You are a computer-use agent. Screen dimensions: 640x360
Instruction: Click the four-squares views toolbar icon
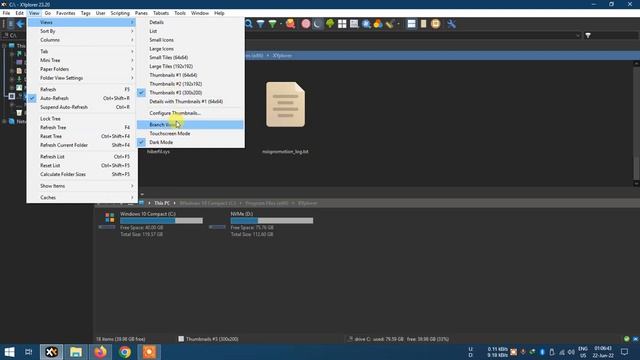[342, 24]
